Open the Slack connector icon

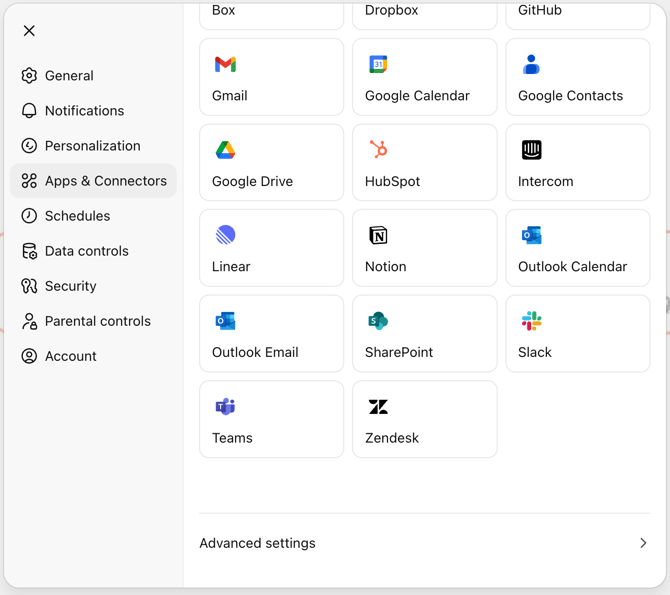coord(531,321)
